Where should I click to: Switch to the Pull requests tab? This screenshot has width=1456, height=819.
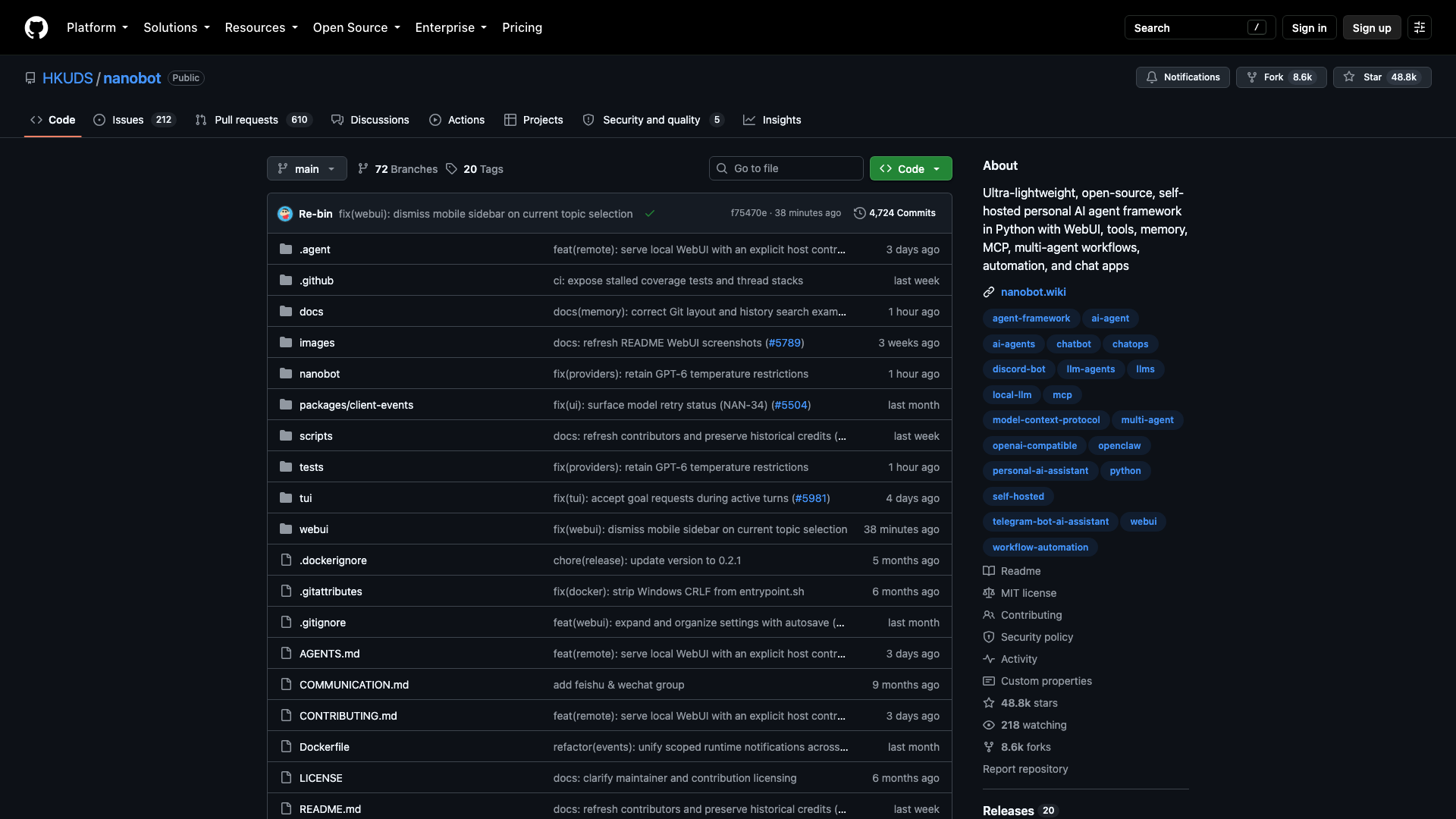[253, 120]
